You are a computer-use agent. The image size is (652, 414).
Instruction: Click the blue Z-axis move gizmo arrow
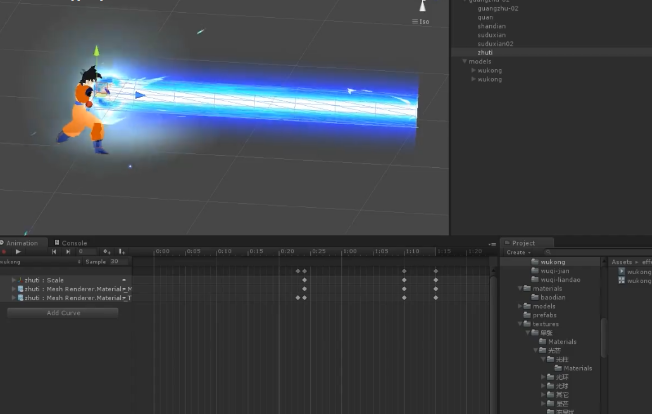click(x=140, y=95)
